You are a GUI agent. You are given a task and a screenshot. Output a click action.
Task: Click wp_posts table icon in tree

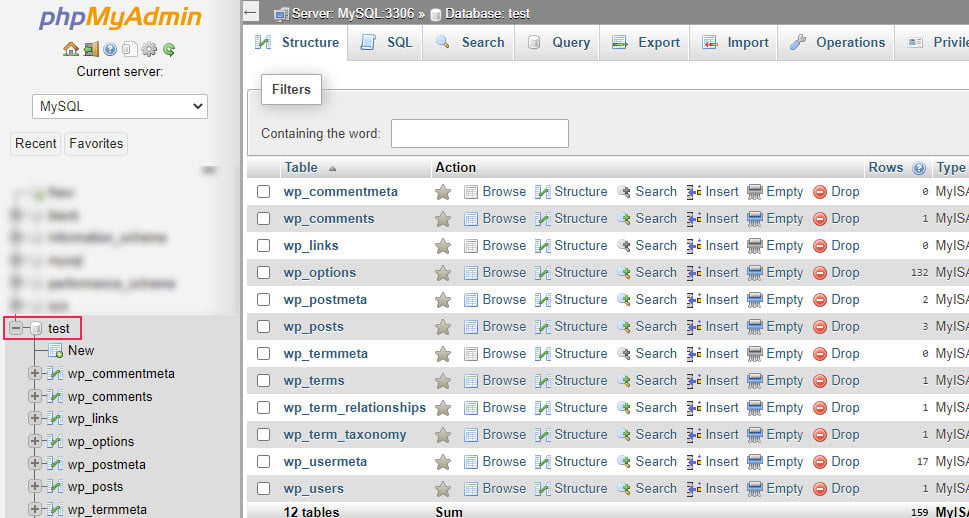(x=55, y=487)
